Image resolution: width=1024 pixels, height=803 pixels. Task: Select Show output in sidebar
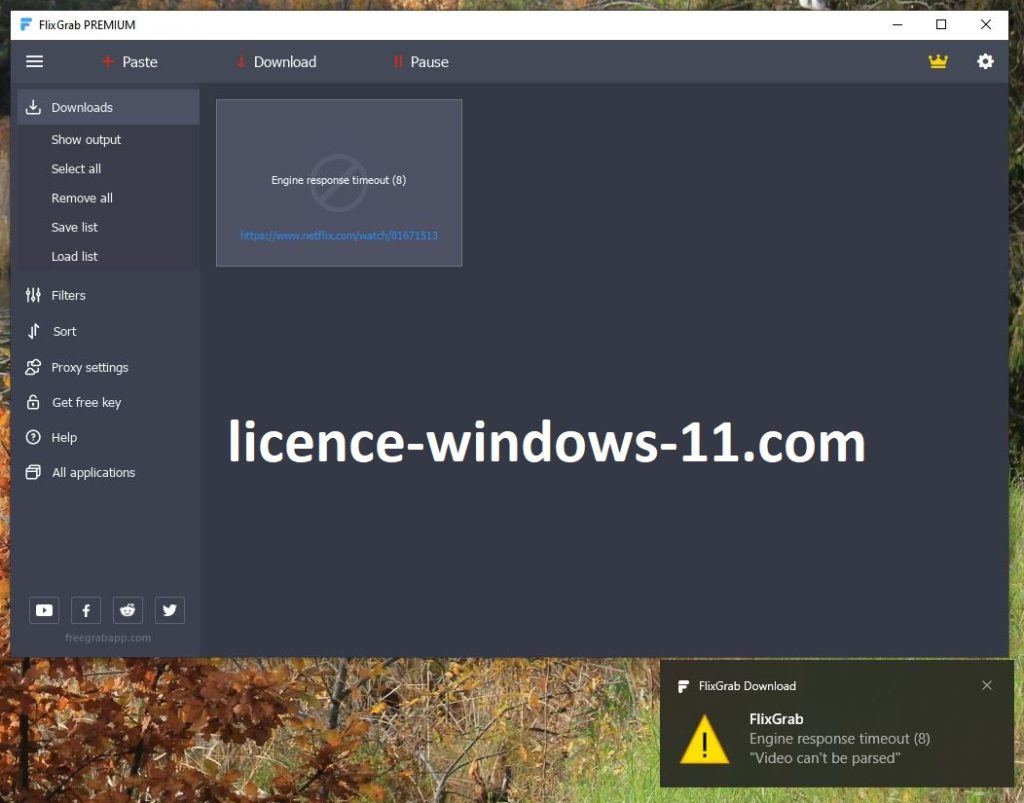(x=86, y=140)
